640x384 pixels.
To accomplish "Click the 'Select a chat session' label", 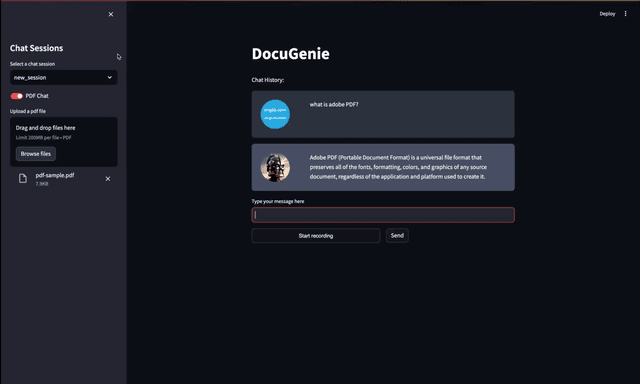I will click(32, 64).
